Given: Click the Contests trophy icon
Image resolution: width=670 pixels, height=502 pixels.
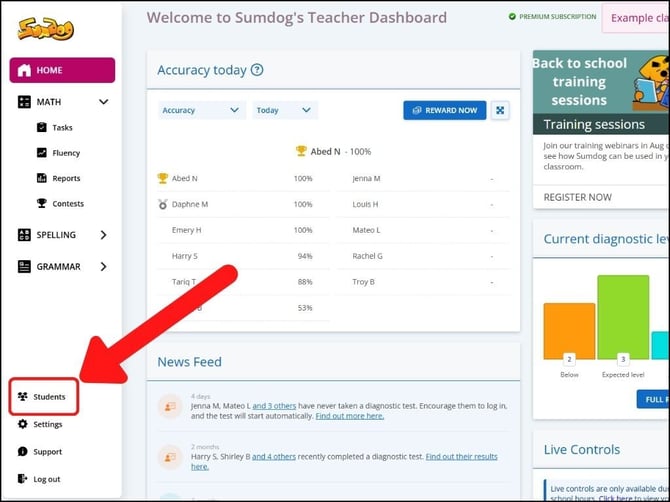Looking at the screenshot, I should [x=41, y=203].
